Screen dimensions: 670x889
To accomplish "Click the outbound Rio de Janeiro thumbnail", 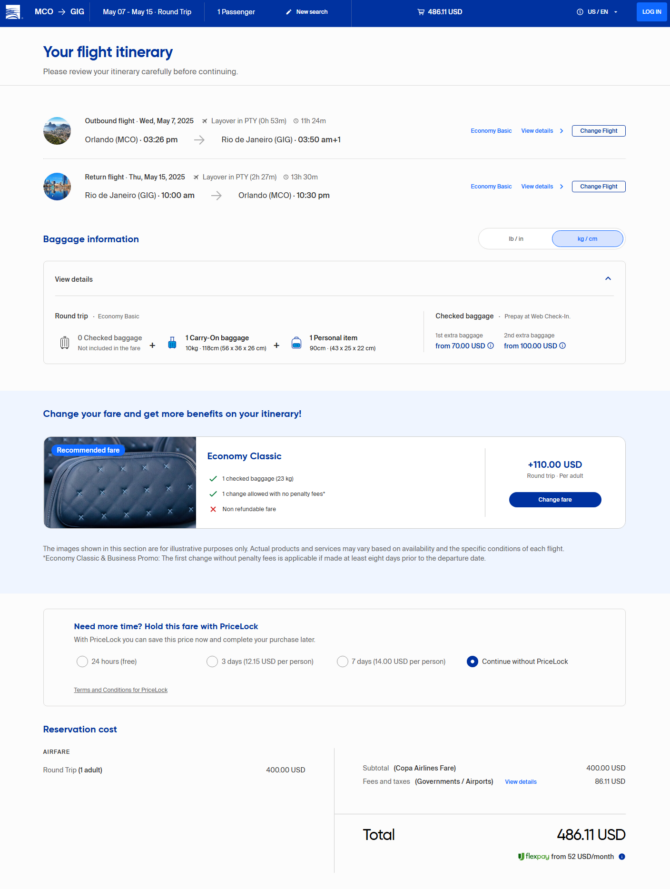I will point(57,131).
